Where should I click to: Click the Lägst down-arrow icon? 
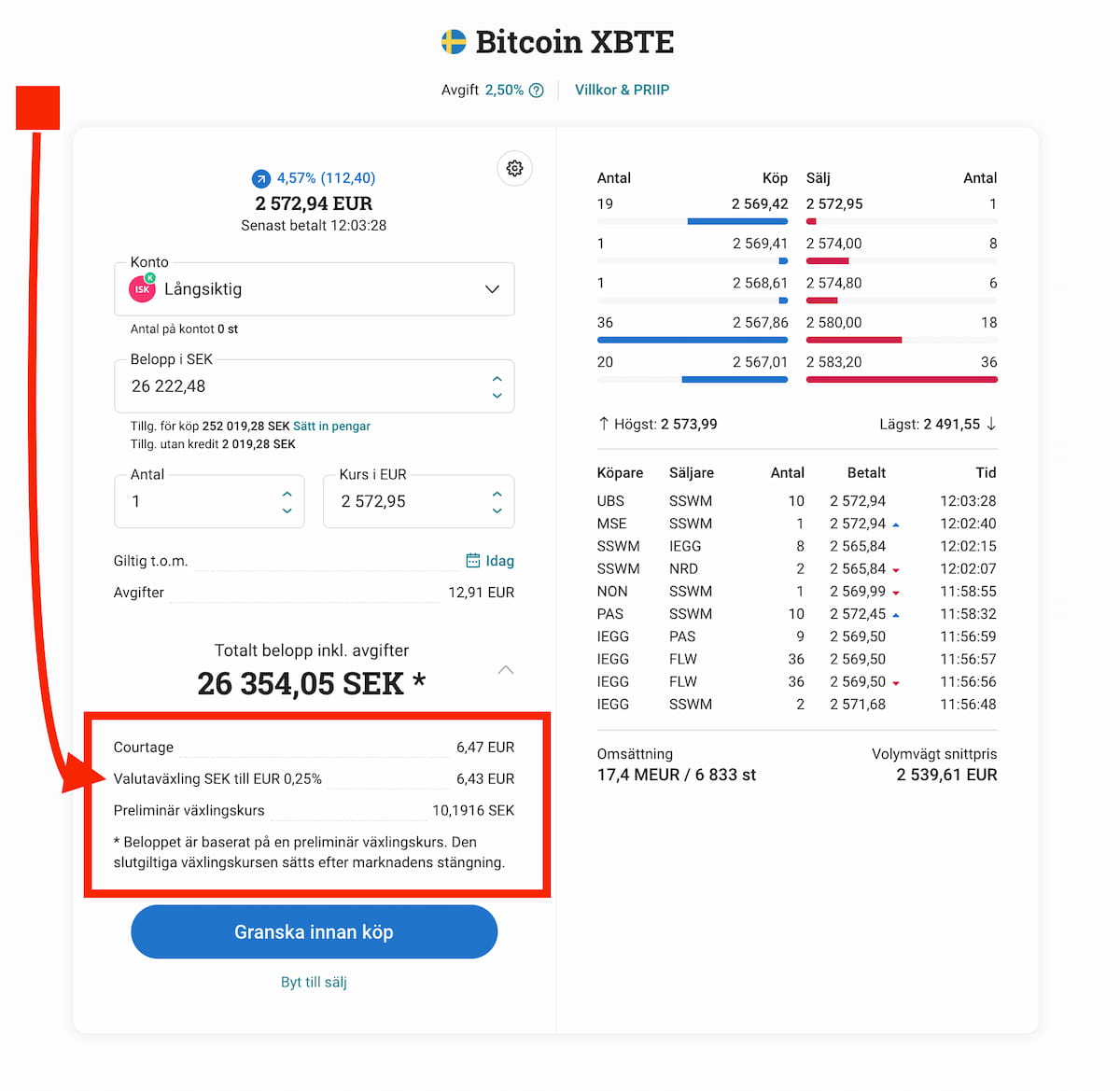991,424
